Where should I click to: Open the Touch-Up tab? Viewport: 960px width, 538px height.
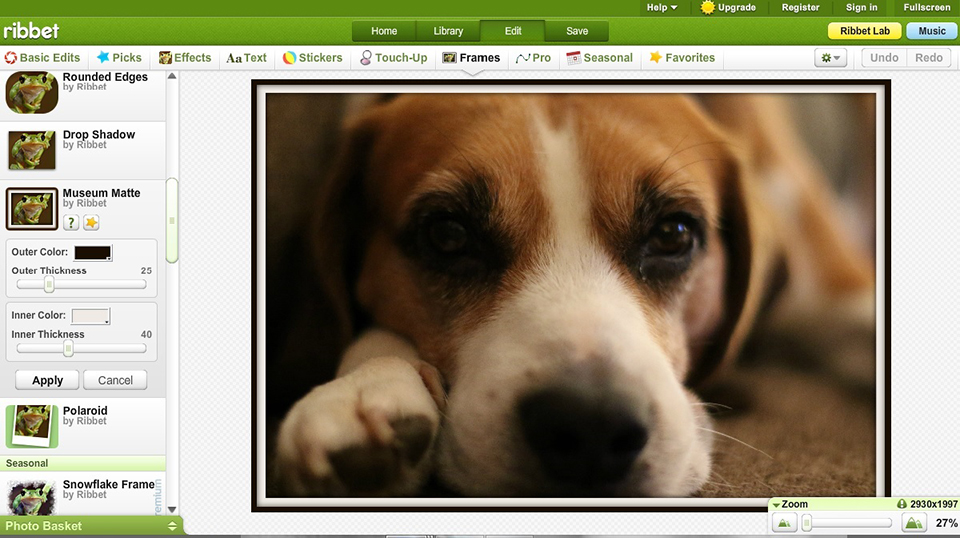[x=393, y=58]
